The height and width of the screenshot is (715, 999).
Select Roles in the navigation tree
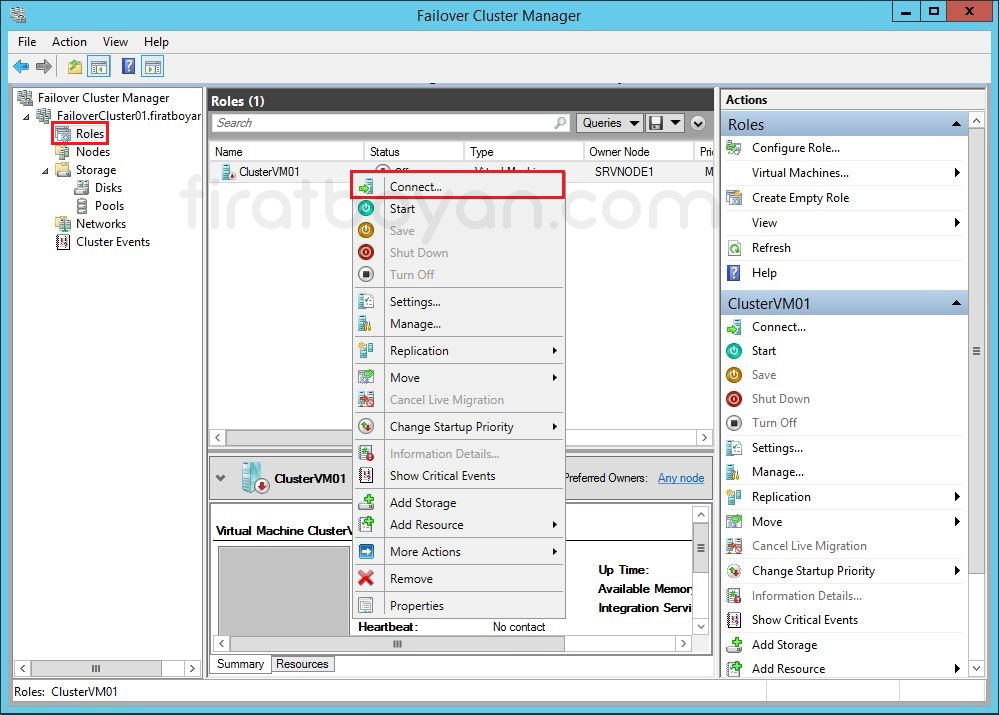pyautogui.click(x=89, y=134)
